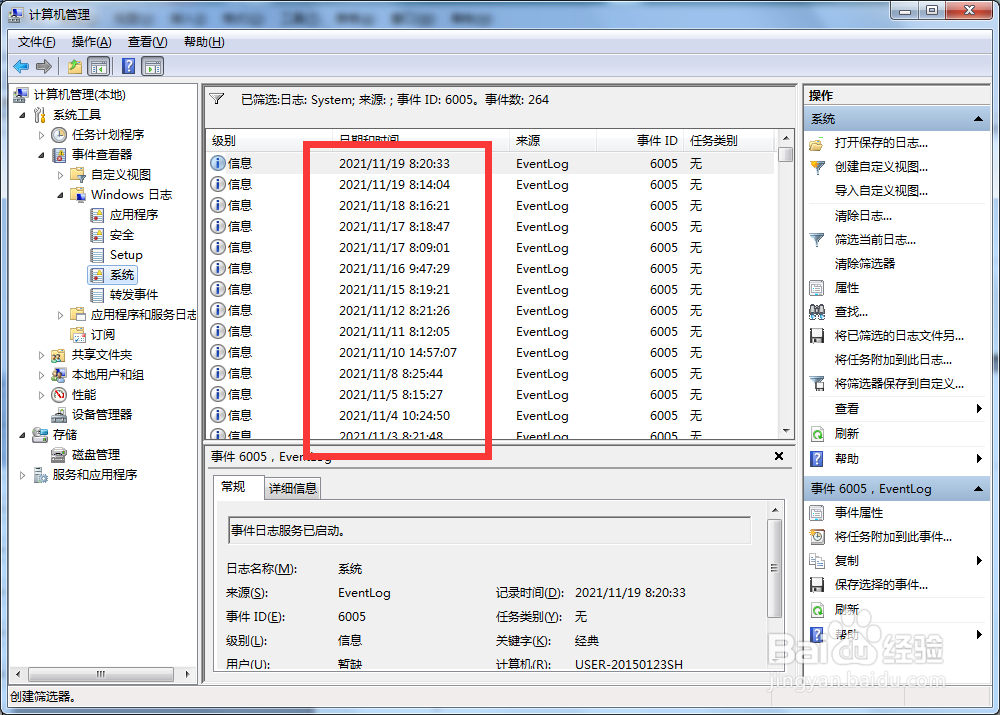Collapse 事件 6005, EventLog actions section
Viewport: 1000px width, 715px height.
point(978,489)
